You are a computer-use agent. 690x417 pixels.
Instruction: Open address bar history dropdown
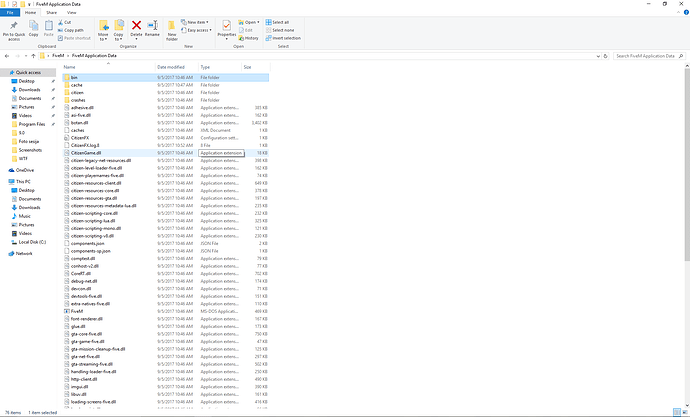click(x=598, y=56)
